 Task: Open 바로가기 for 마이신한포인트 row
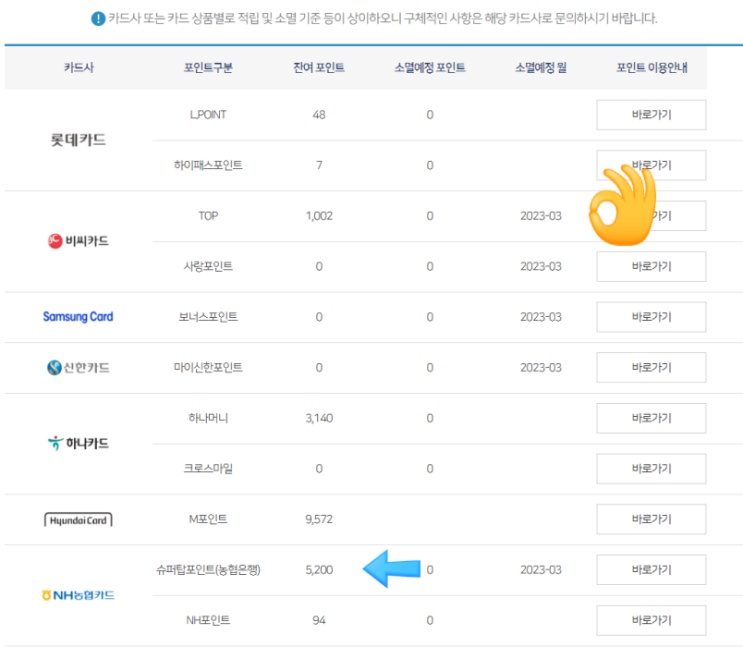[x=651, y=367]
